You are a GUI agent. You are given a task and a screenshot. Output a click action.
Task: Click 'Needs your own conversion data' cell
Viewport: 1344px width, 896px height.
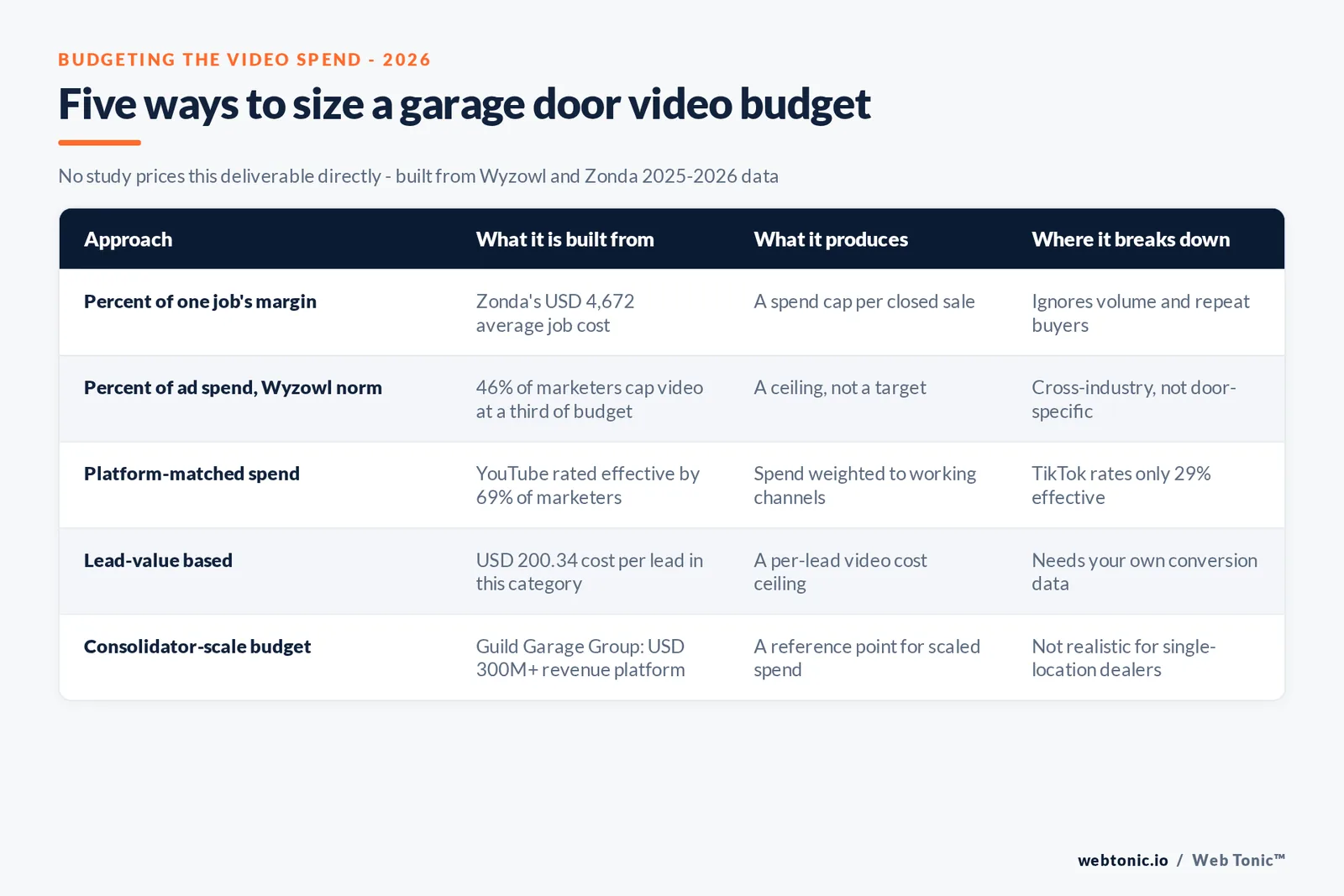(x=1145, y=572)
